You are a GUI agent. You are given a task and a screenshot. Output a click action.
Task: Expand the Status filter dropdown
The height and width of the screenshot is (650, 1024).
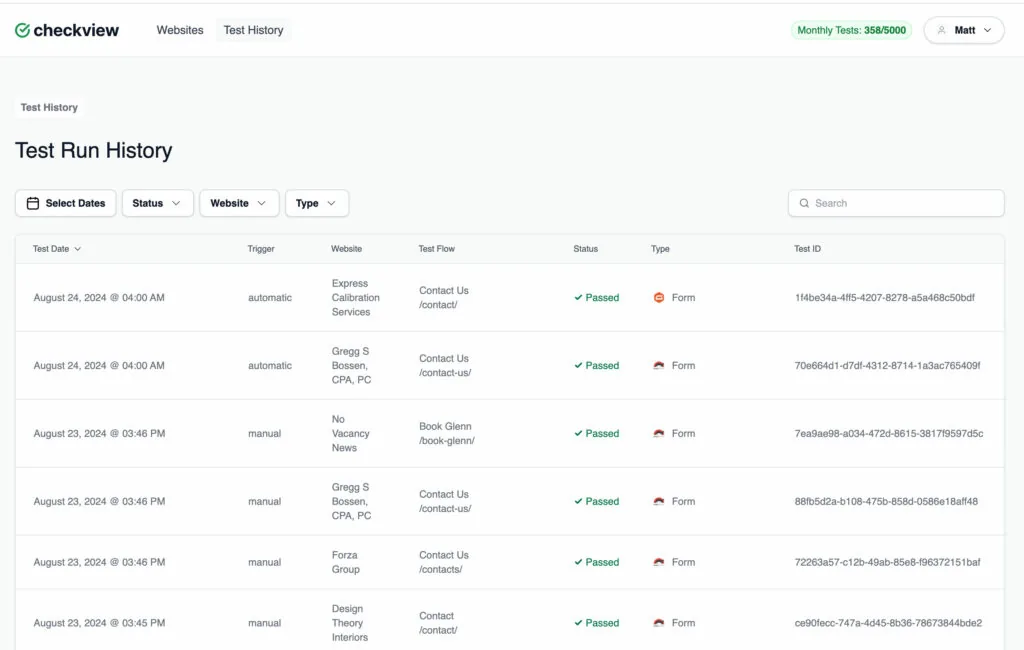point(157,203)
